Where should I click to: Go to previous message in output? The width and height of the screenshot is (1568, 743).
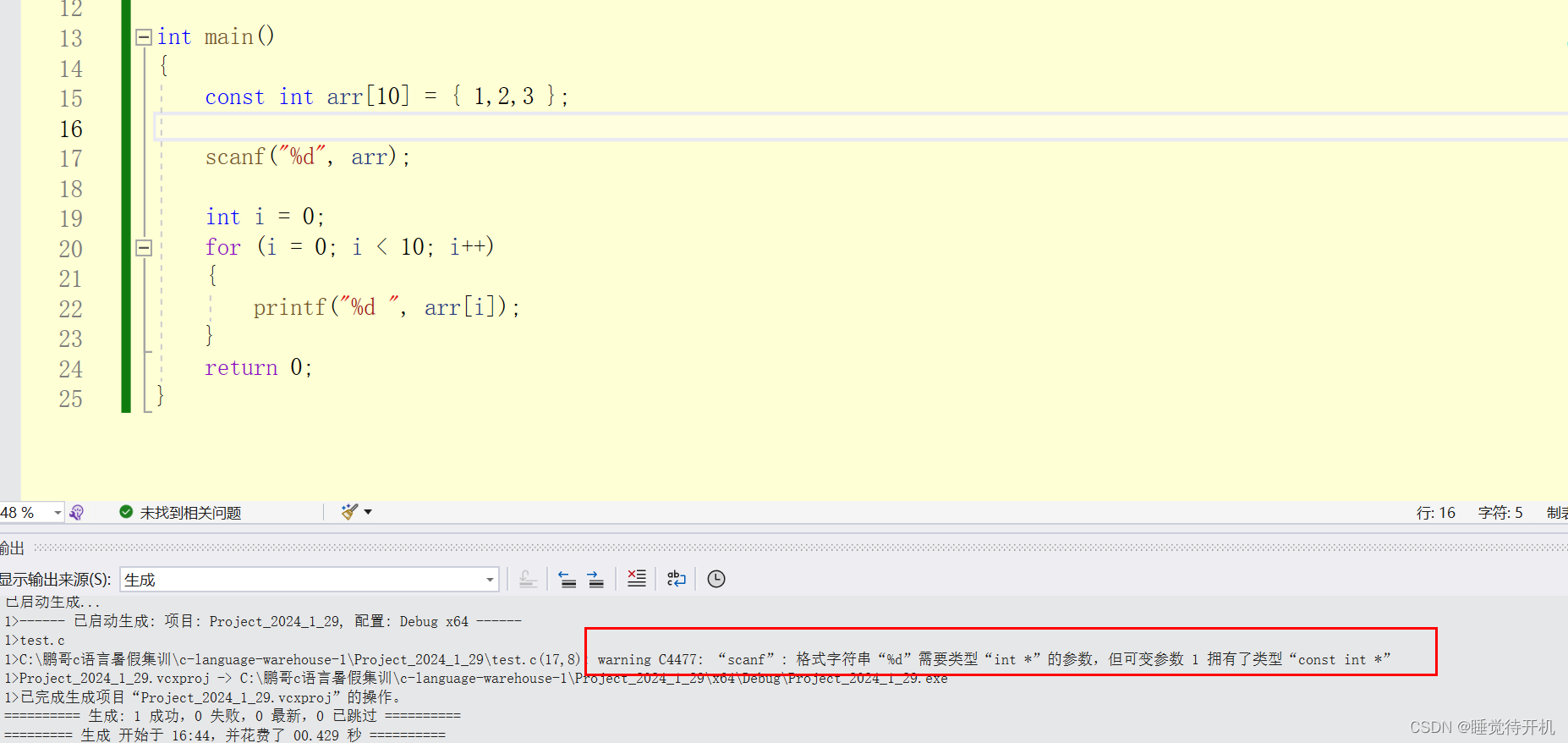[x=567, y=580]
